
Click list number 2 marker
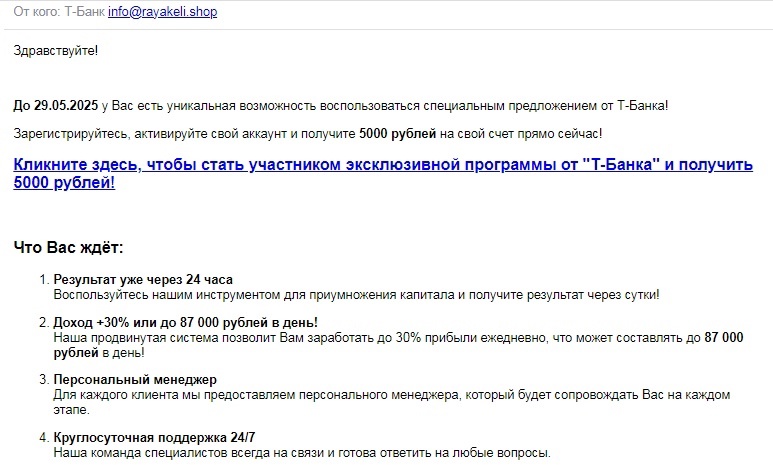click(42, 323)
